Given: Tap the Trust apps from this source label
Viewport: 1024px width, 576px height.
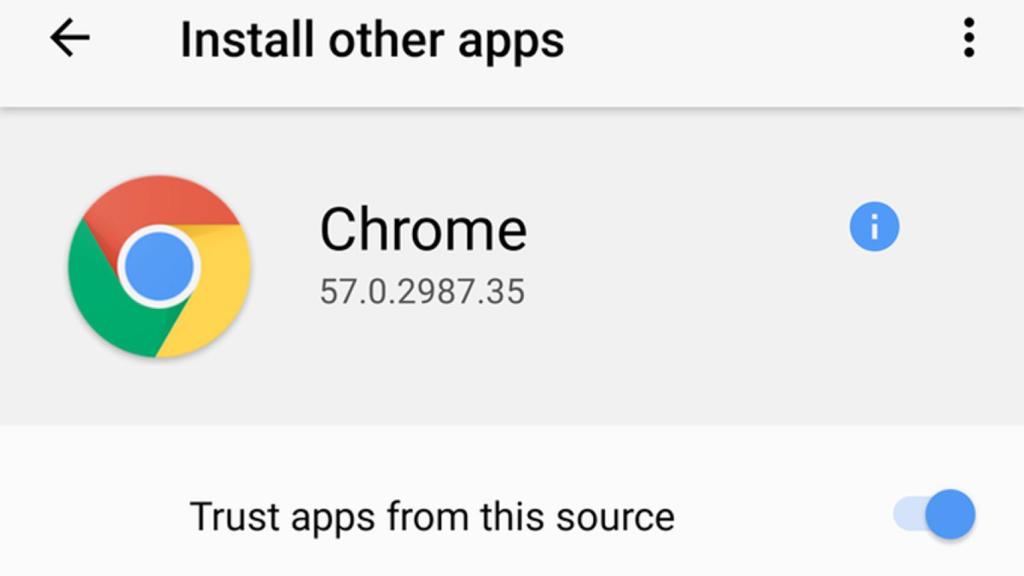Looking at the screenshot, I should 430,515.
